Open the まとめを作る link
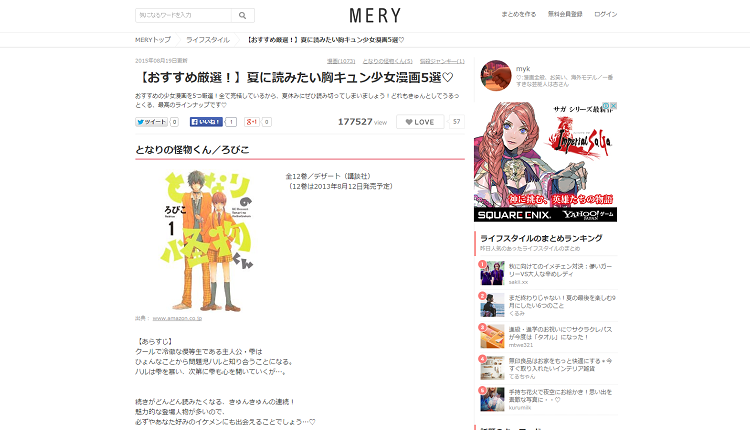The width and height of the screenshot is (750, 430). (x=518, y=14)
